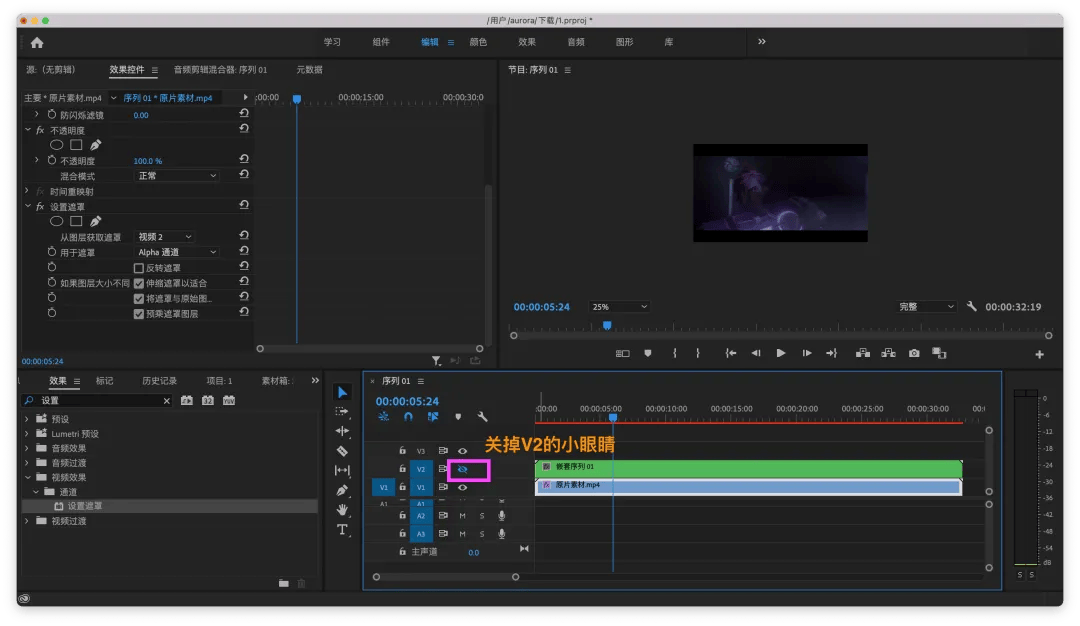Create rectangle mask under 设置遮罩
1080x626 pixels.
click(76, 221)
